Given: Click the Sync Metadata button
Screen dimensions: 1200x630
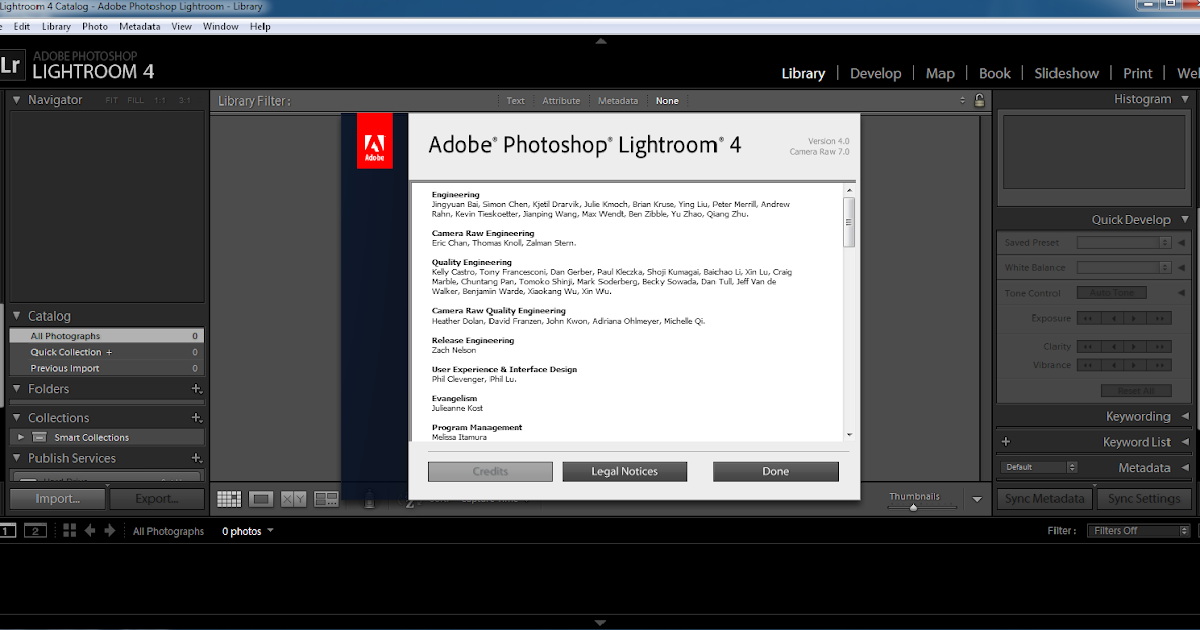Looking at the screenshot, I should tap(1045, 499).
